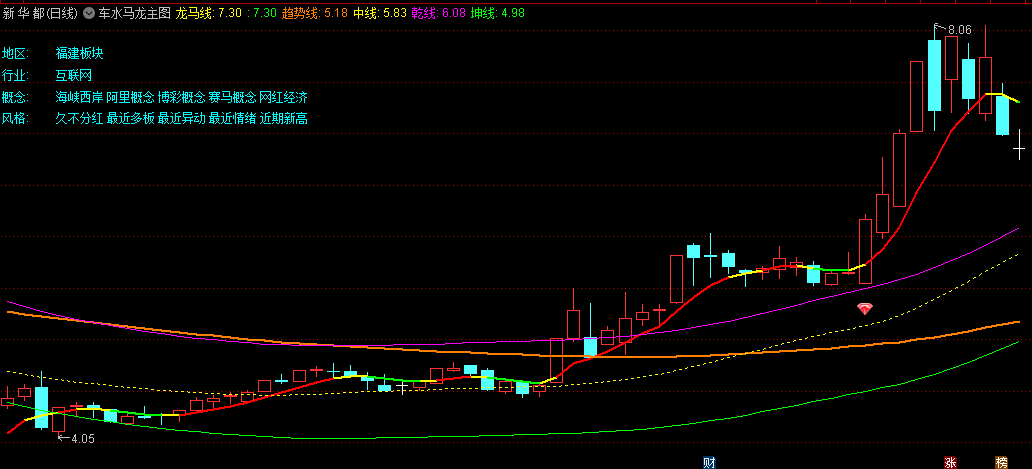
Task: Click the 风格: label
Action: pyautogui.click(x=16, y=119)
